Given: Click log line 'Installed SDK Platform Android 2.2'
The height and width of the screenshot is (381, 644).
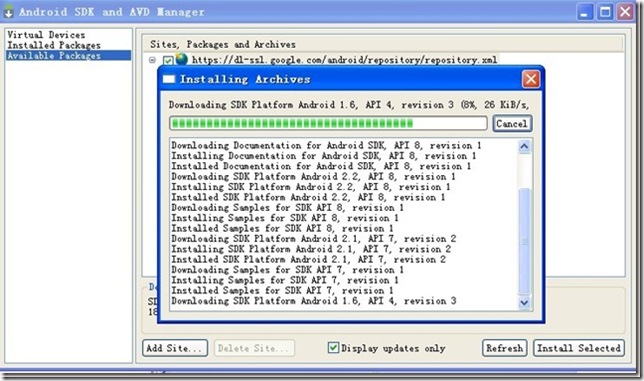Looking at the screenshot, I should pyautogui.click(x=308, y=197).
